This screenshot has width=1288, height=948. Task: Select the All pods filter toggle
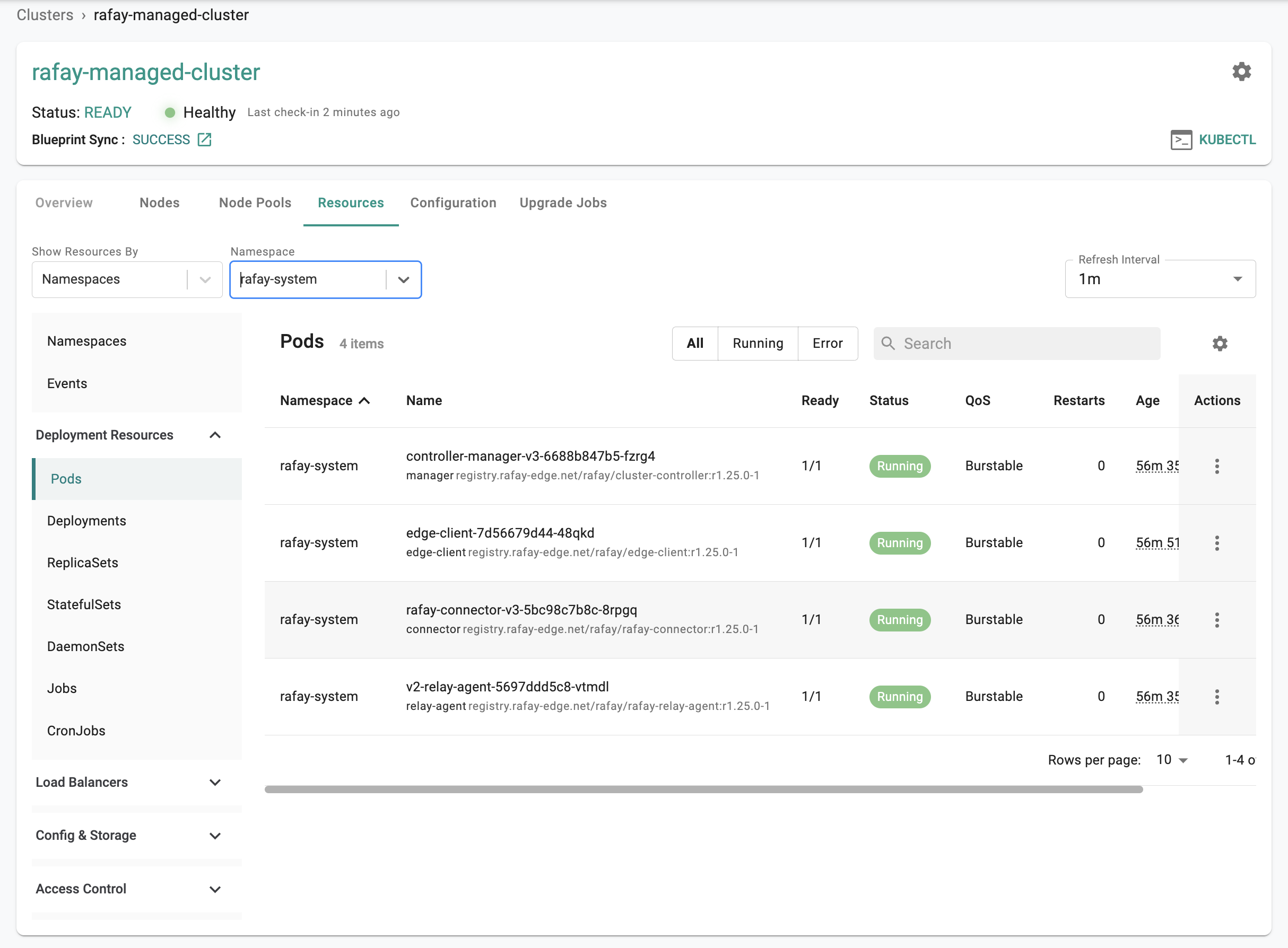[695, 343]
